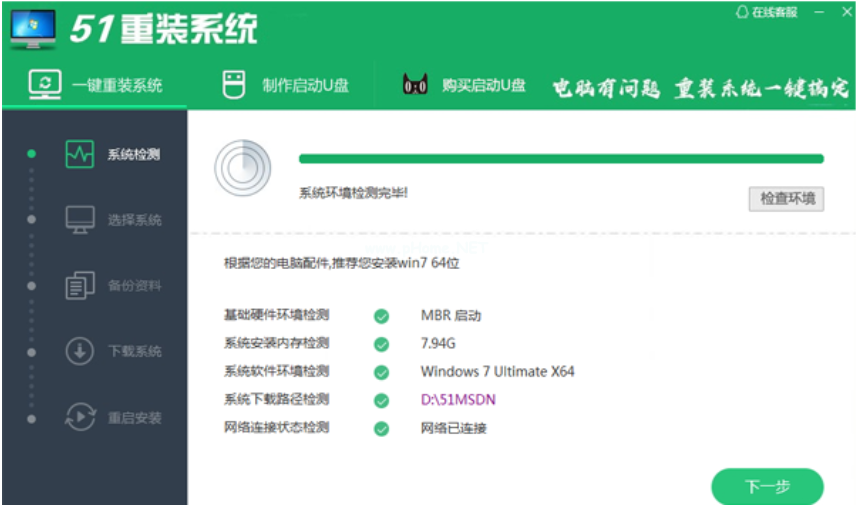Select the 选择系统 monitor icon in sidebar
This screenshot has height=513, width=863.
click(x=80, y=220)
